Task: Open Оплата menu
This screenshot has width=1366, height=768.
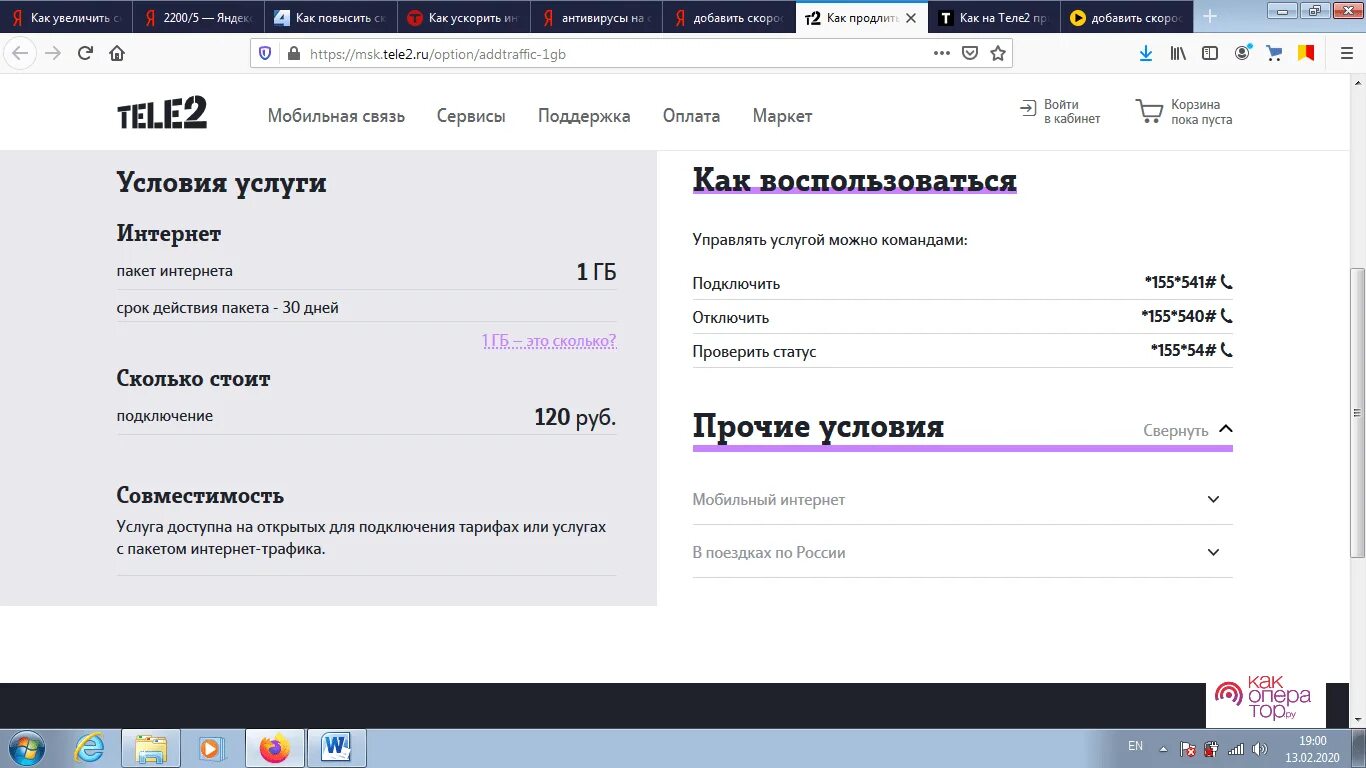Action: [691, 116]
